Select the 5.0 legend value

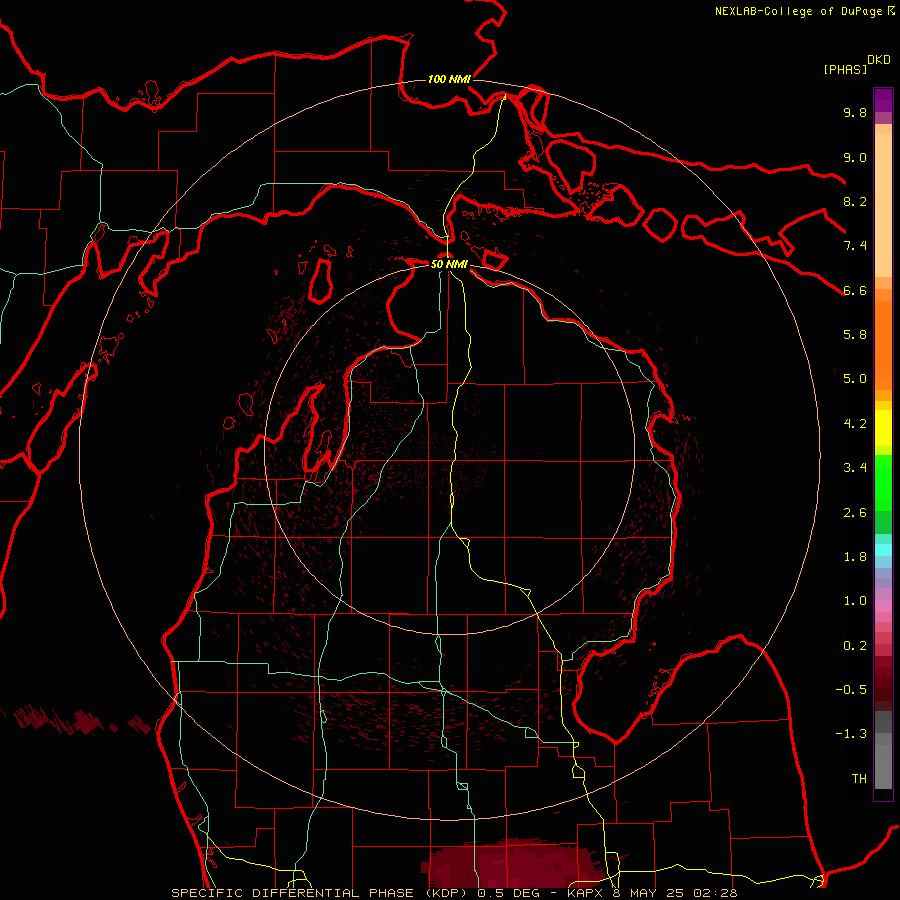(x=855, y=379)
